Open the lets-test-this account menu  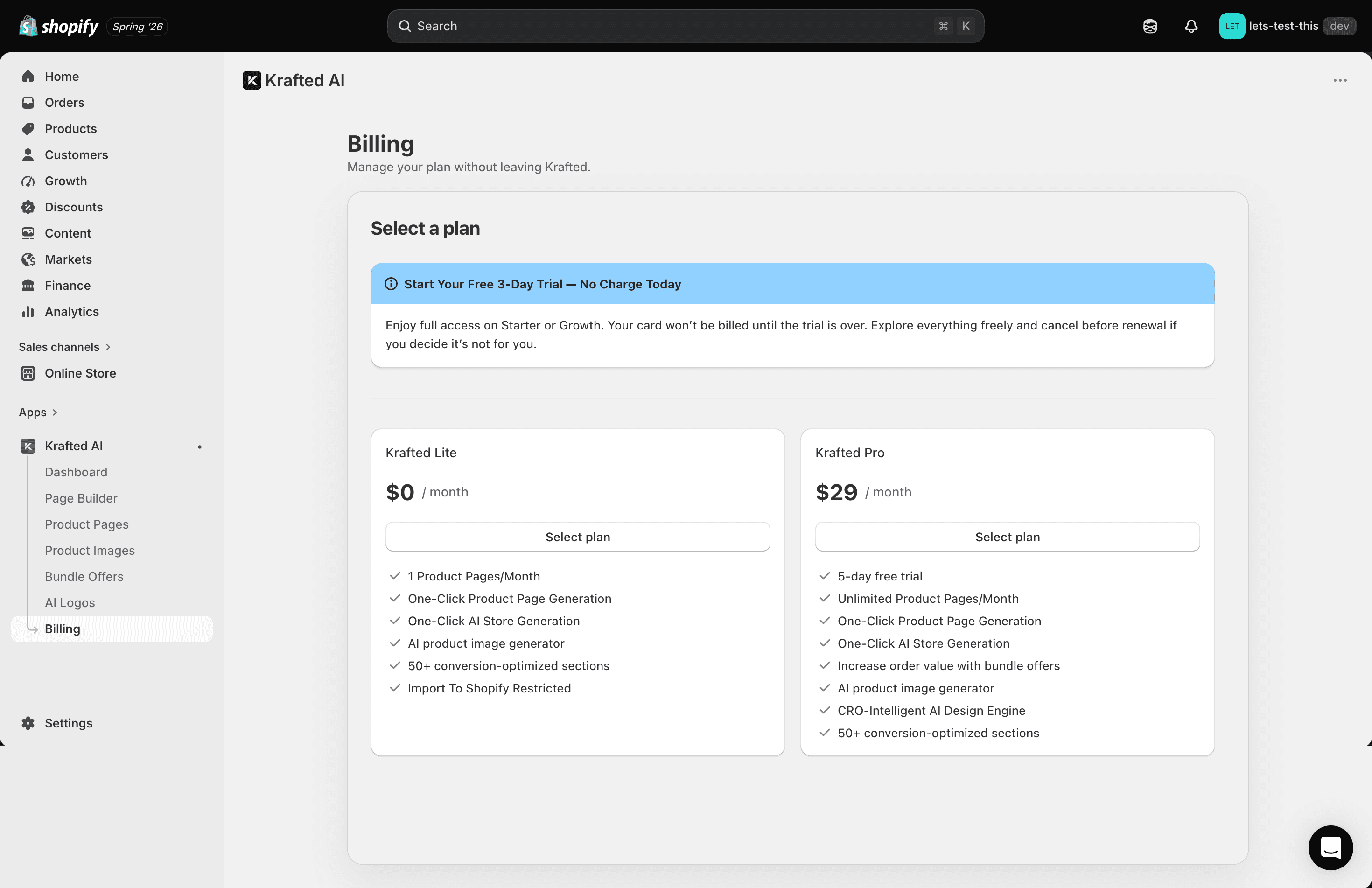pyautogui.click(x=1287, y=26)
